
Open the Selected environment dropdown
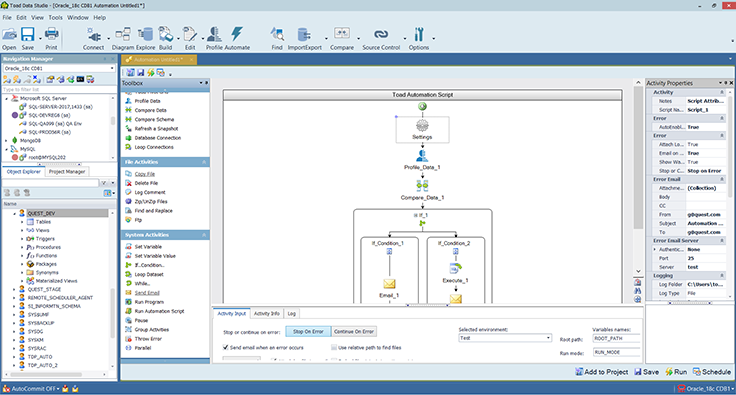[548, 338]
